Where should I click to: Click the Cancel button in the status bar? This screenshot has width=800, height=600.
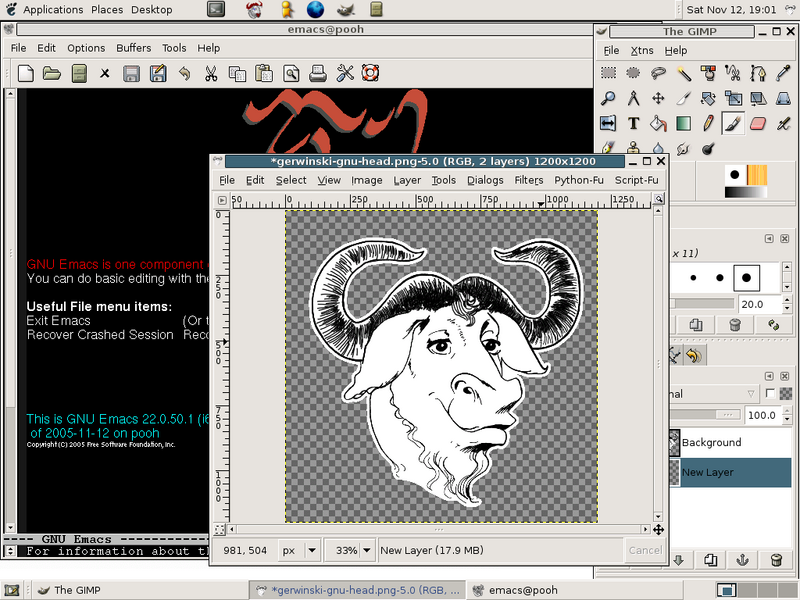pos(645,549)
